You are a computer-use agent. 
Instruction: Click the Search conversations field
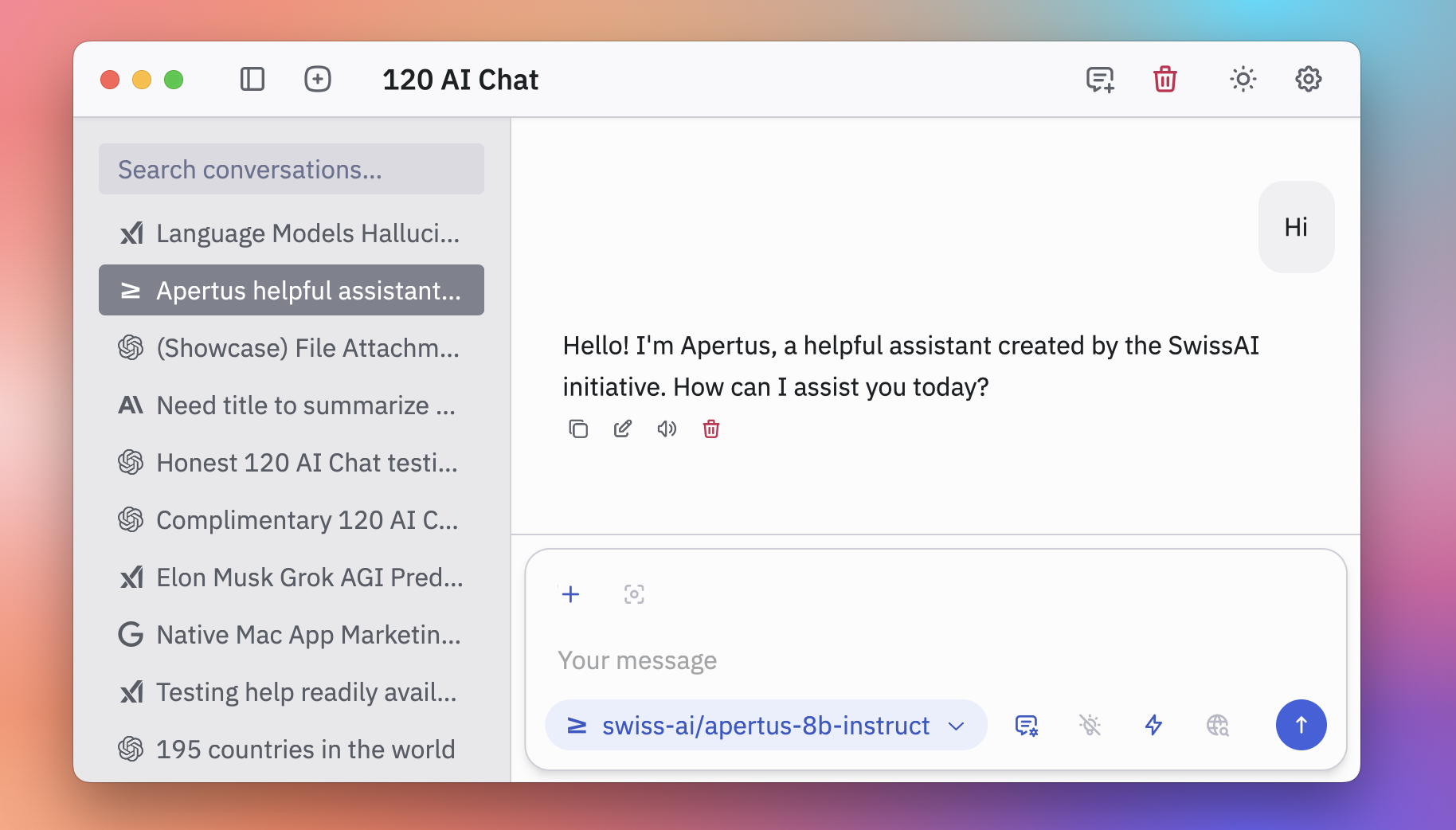(x=292, y=170)
